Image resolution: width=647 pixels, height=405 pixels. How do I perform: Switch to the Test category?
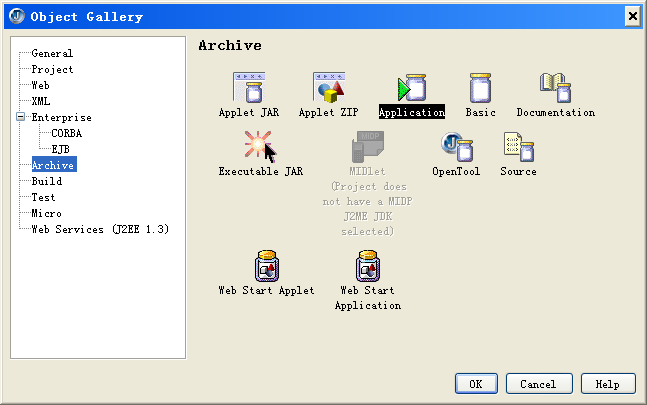pos(43,197)
